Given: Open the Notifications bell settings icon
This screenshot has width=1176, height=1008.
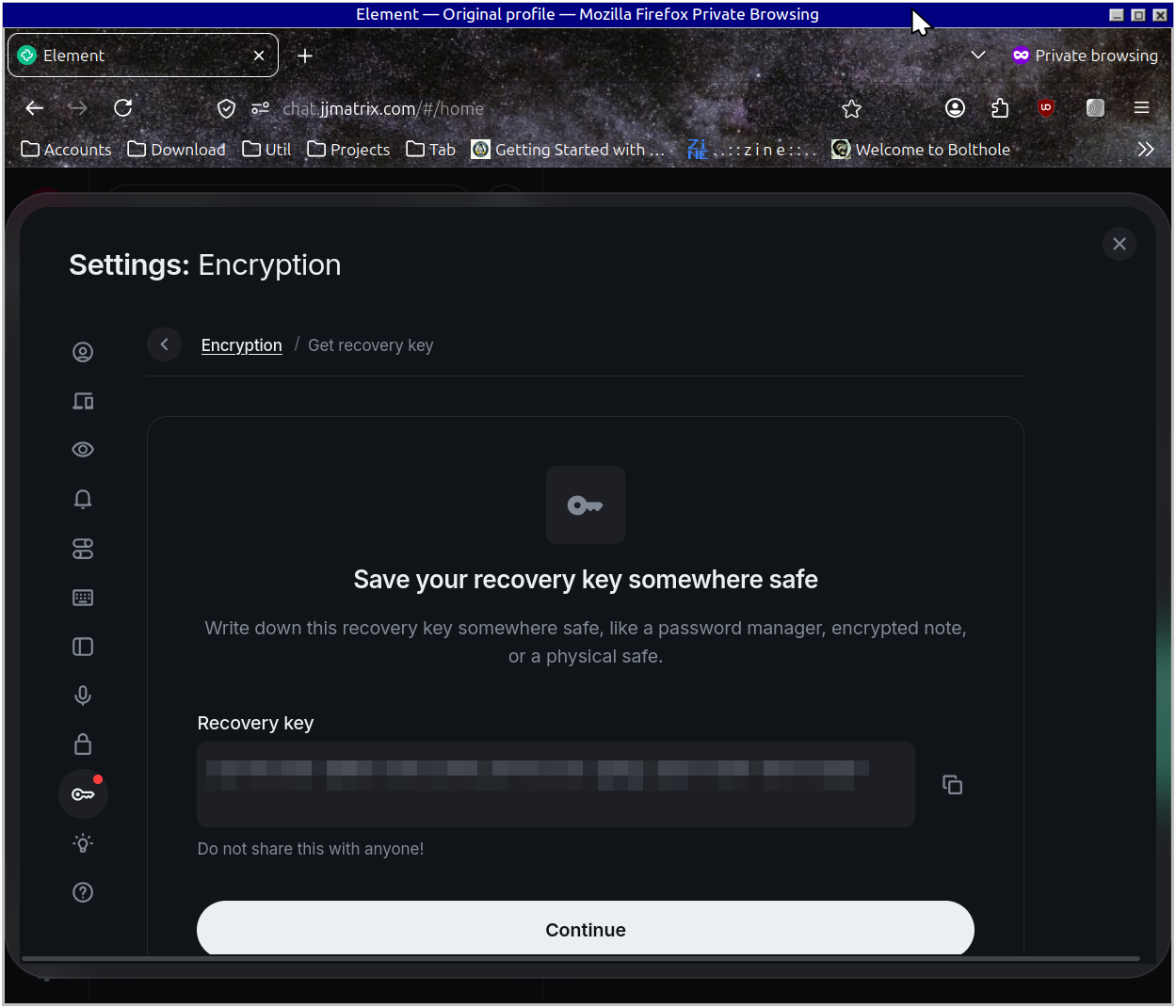Looking at the screenshot, I should pyautogui.click(x=83, y=499).
